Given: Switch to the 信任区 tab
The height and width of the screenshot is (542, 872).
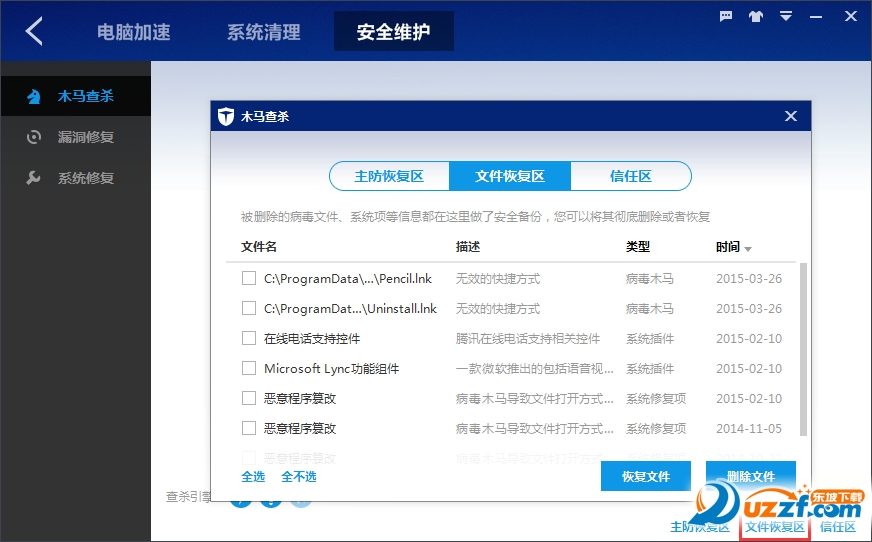Looking at the screenshot, I should (630, 176).
